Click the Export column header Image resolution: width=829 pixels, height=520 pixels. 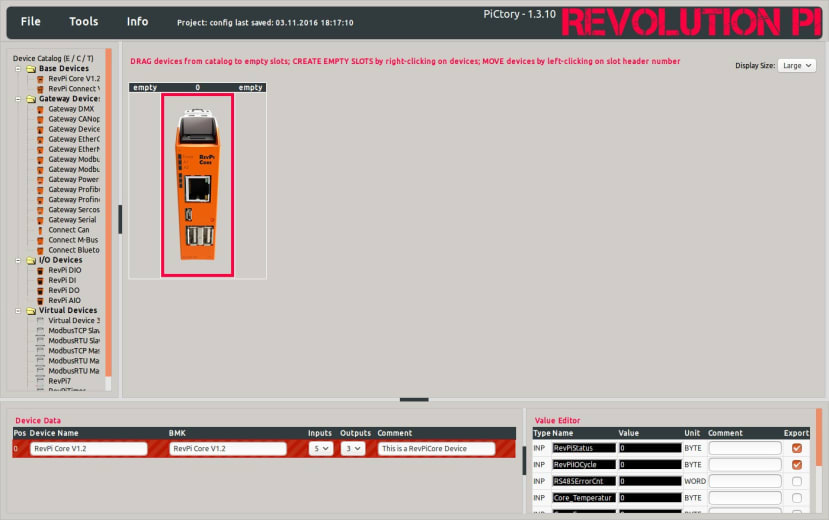coord(796,433)
